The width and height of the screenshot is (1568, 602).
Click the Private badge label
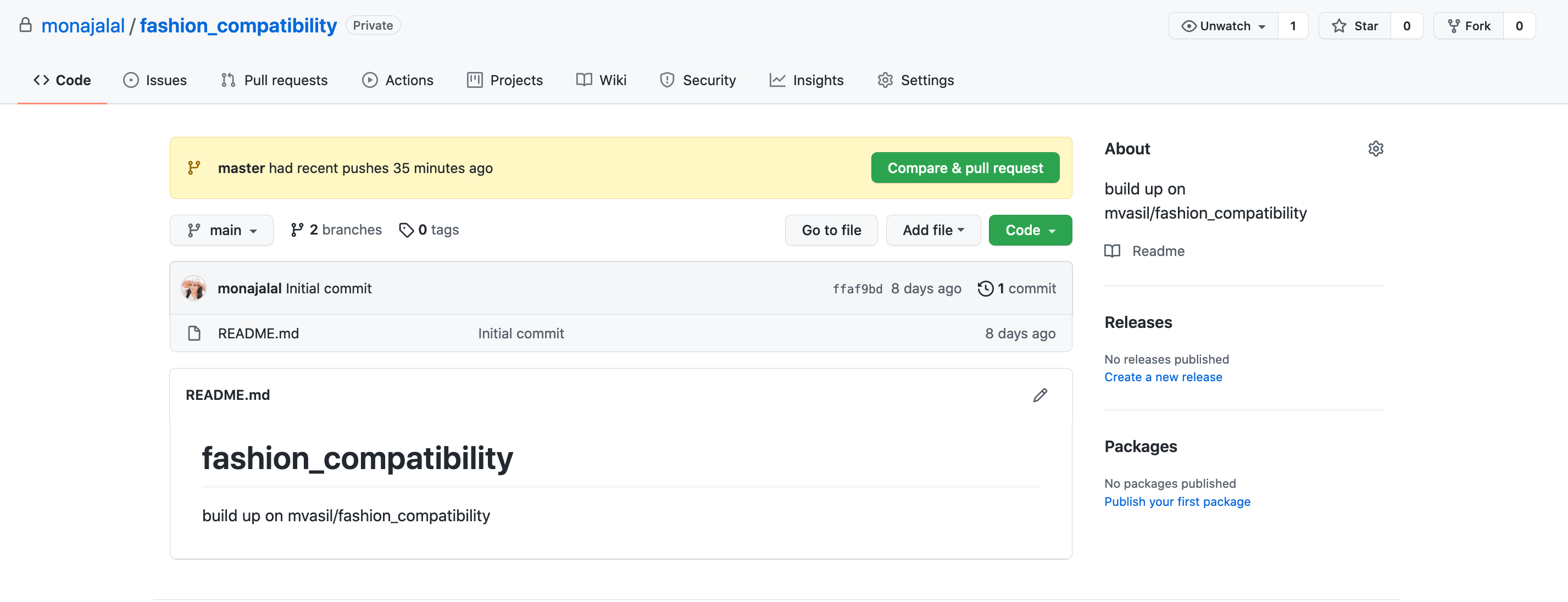[372, 26]
